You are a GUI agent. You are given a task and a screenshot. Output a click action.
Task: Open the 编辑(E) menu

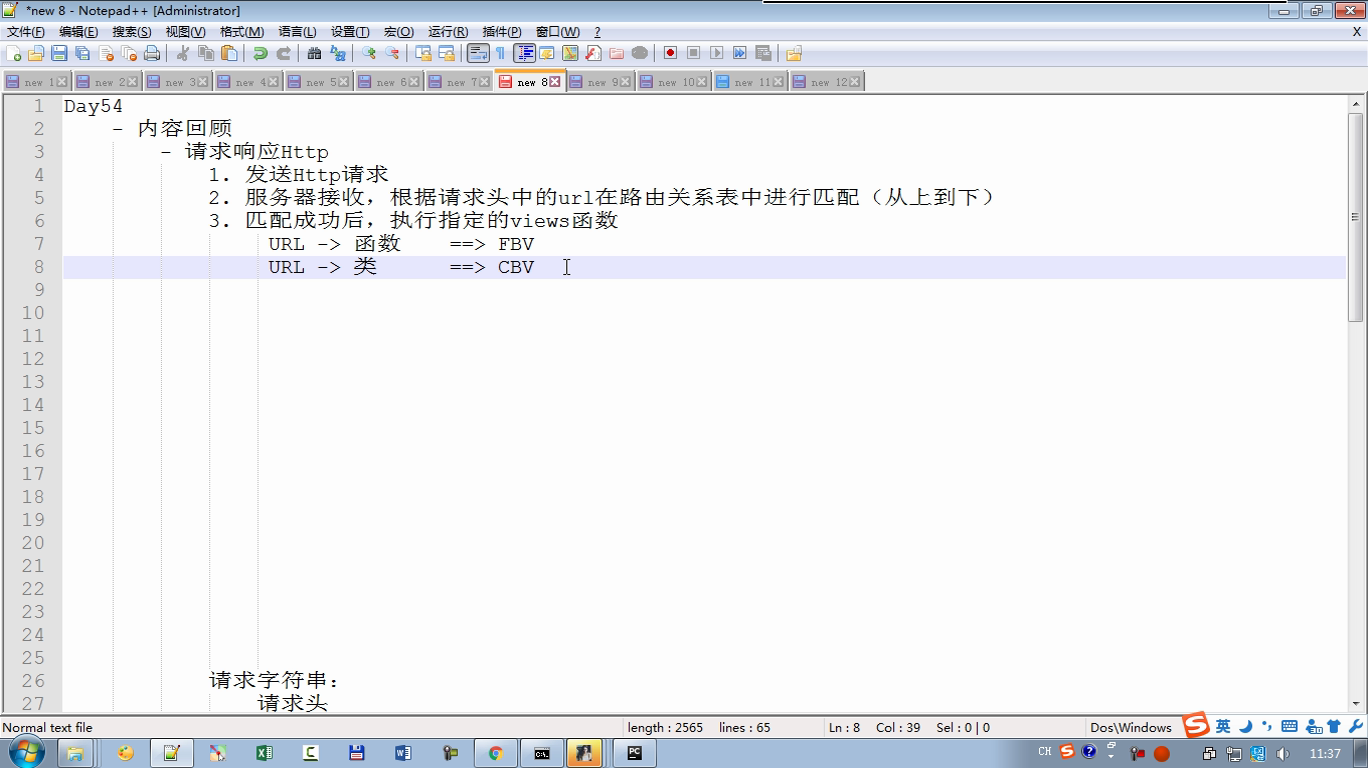point(78,32)
